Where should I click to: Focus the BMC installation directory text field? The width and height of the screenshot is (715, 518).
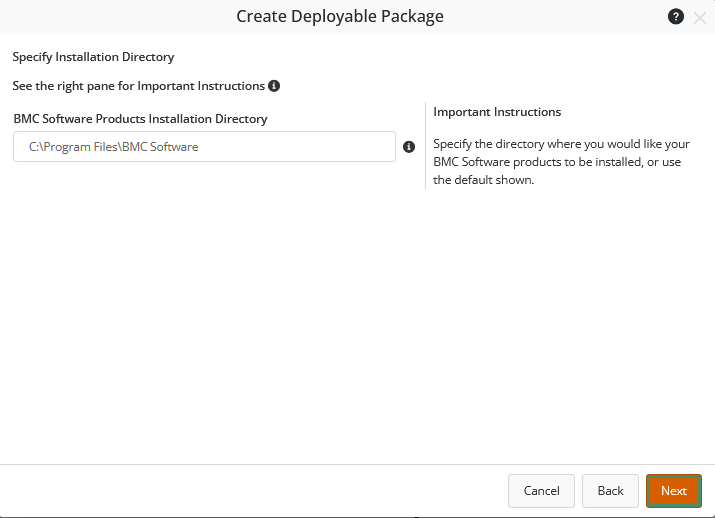point(205,147)
